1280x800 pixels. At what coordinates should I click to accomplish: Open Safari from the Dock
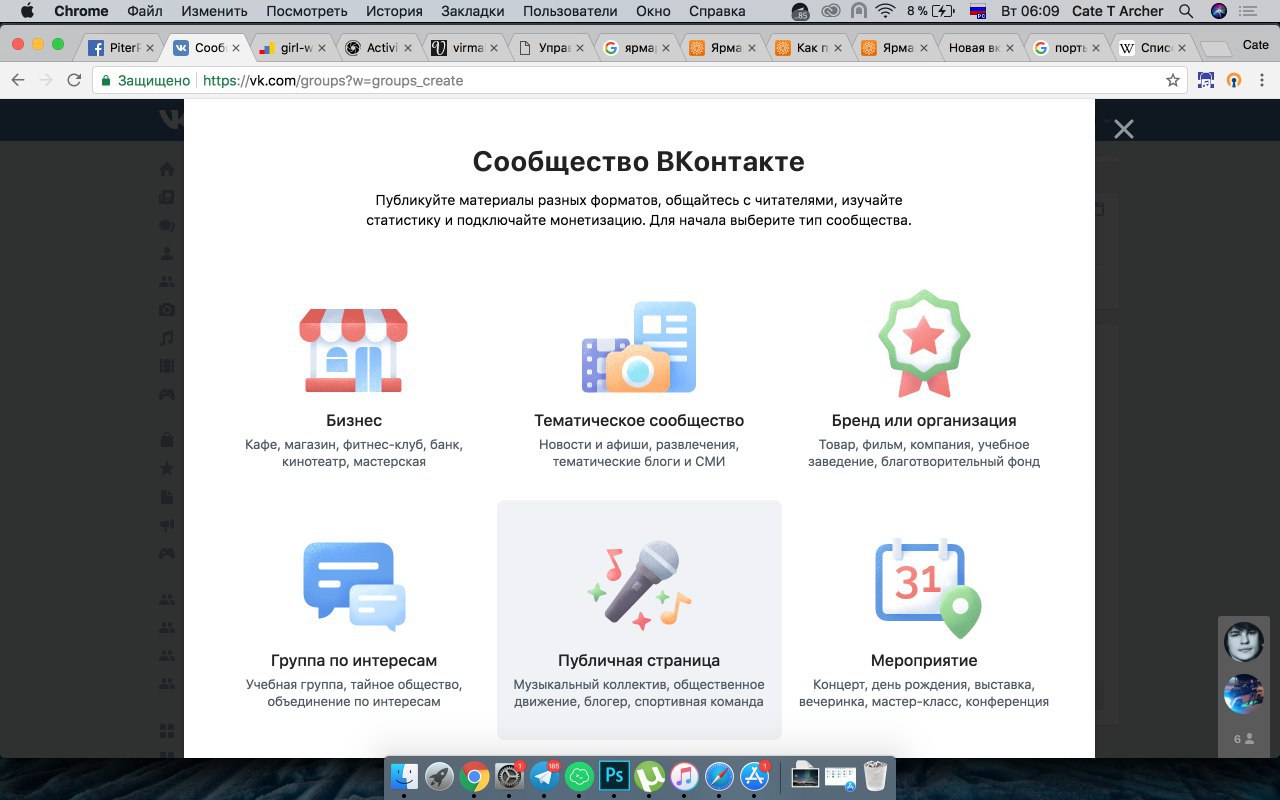pos(719,776)
